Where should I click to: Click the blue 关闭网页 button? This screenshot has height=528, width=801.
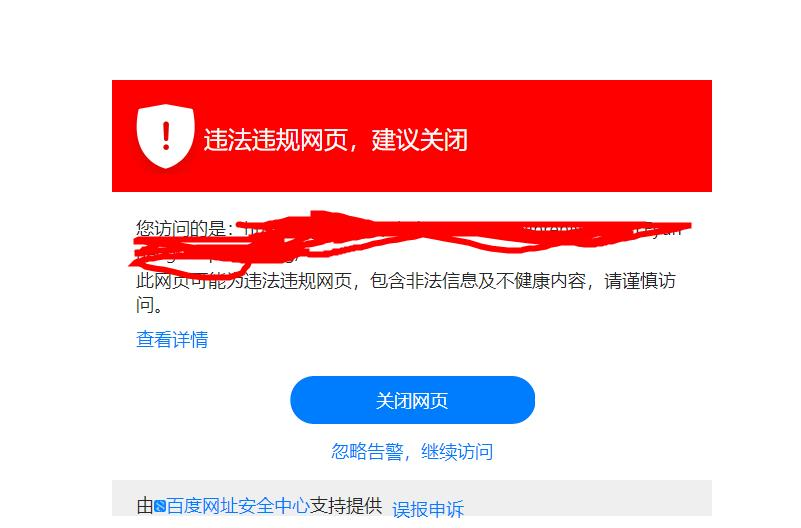412,400
